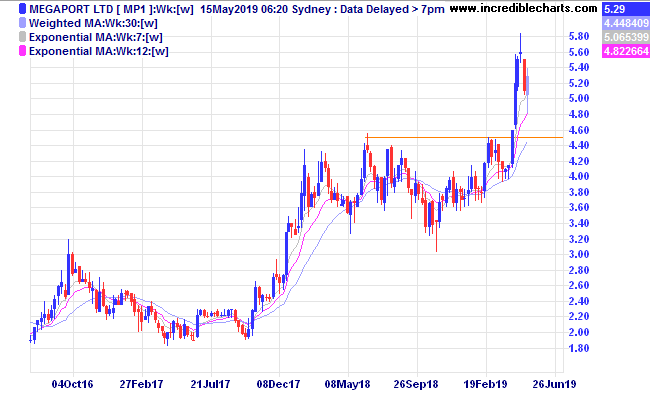Click the 08May18 date axis label

coord(348,384)
